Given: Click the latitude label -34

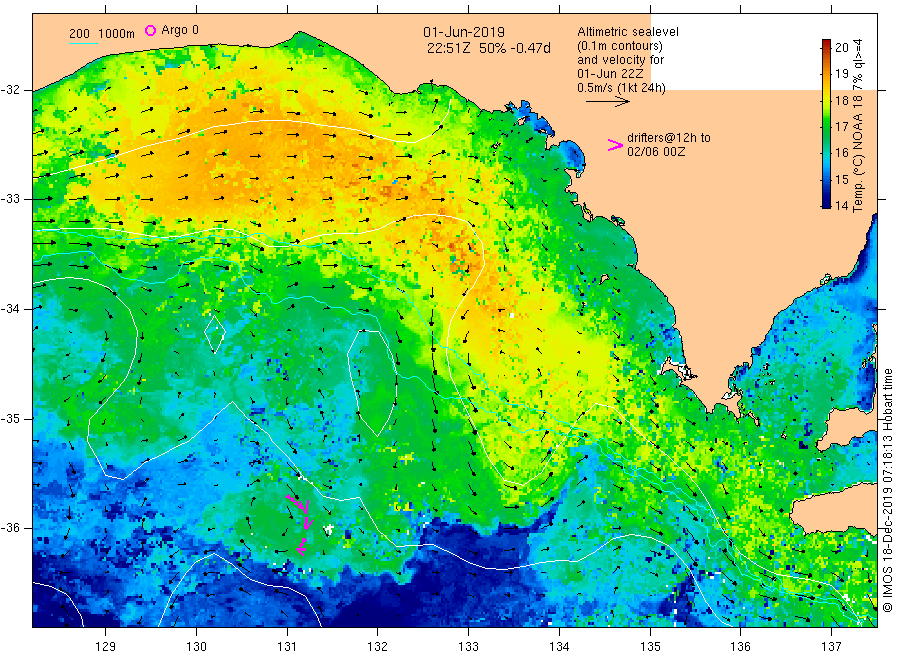Looking at the screenshot, I should coord(10,309).
